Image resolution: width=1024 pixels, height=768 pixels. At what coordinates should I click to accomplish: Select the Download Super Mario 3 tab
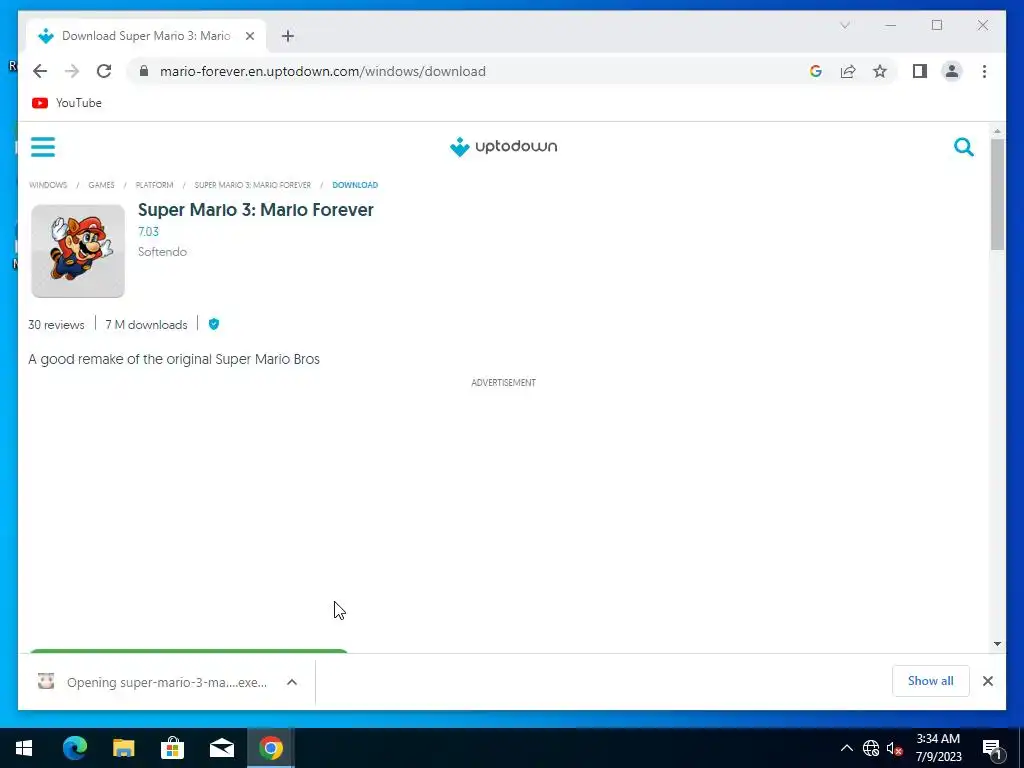click(x=146, y=36)
